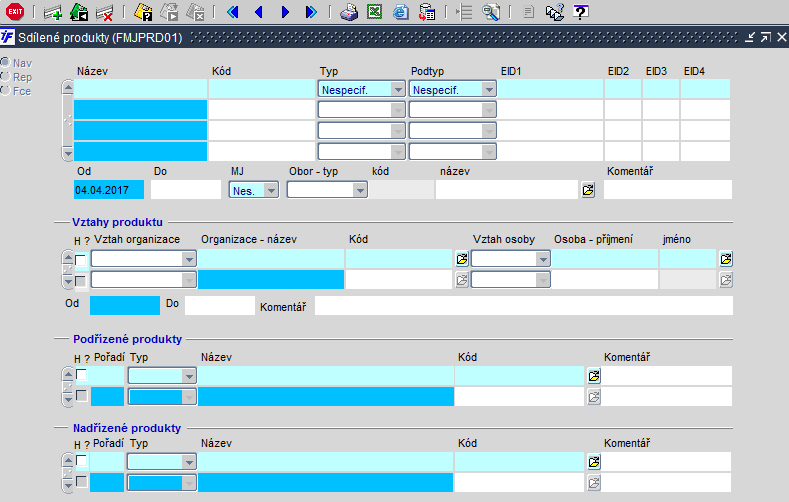This screenshot has width=789, height=502.
Task: Open person lookup icon after jméno field
Action: tap(726, 259)
